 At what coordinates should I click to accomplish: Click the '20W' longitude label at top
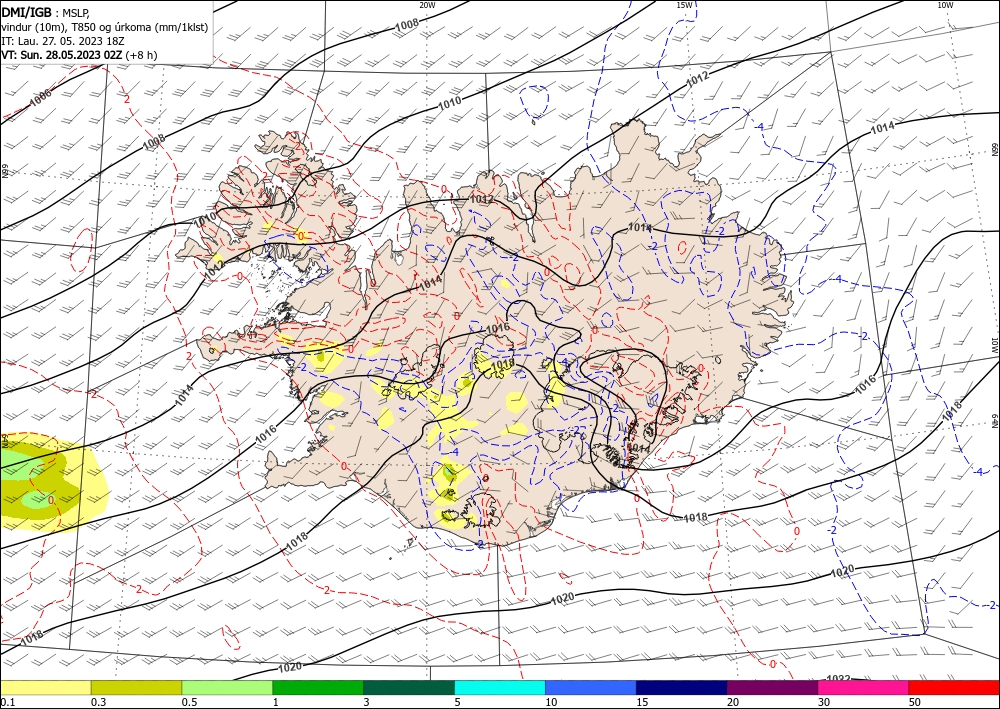pos(427,5)
